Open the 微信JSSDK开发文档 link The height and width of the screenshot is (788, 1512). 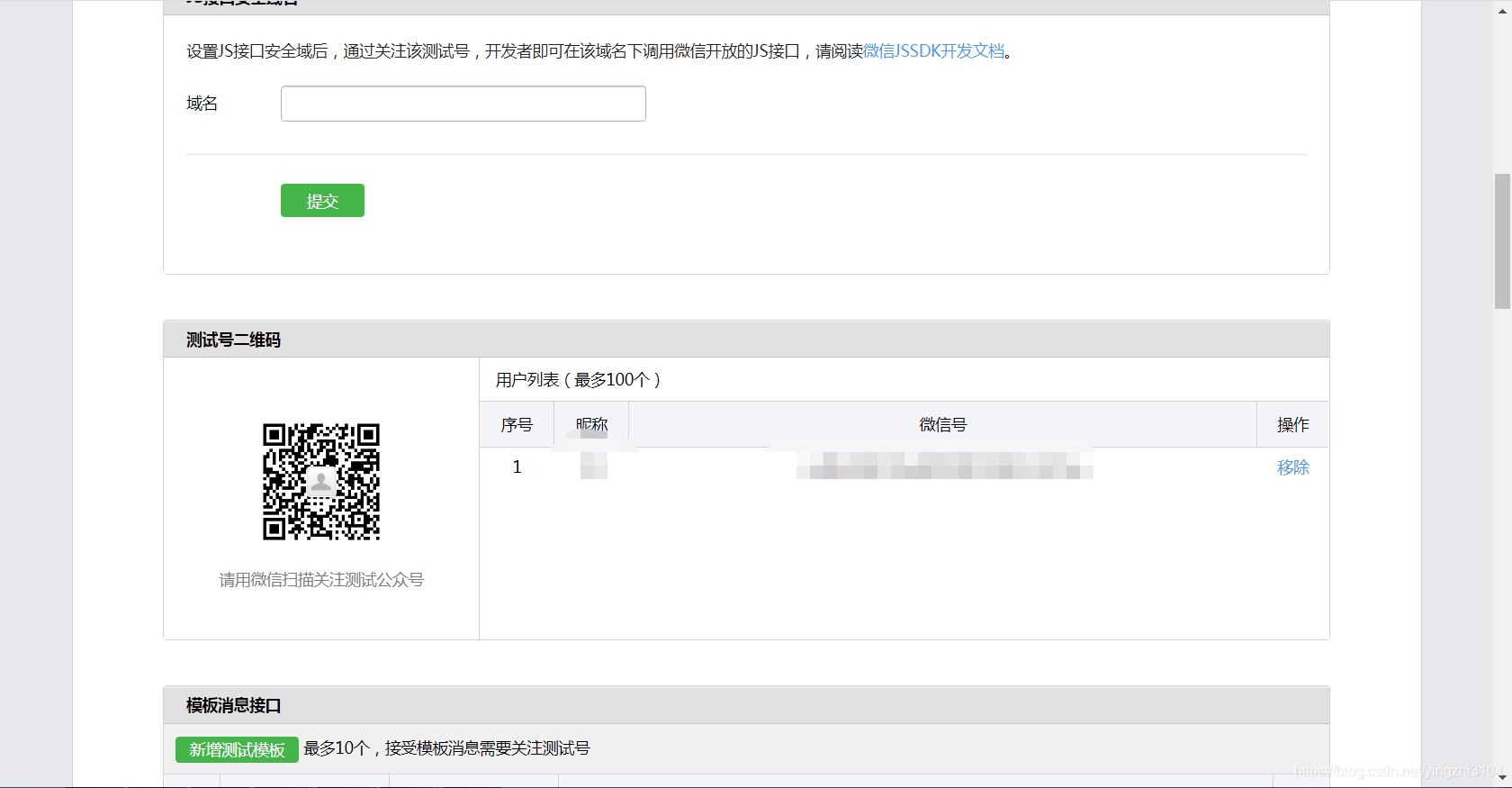pos(933,51)
